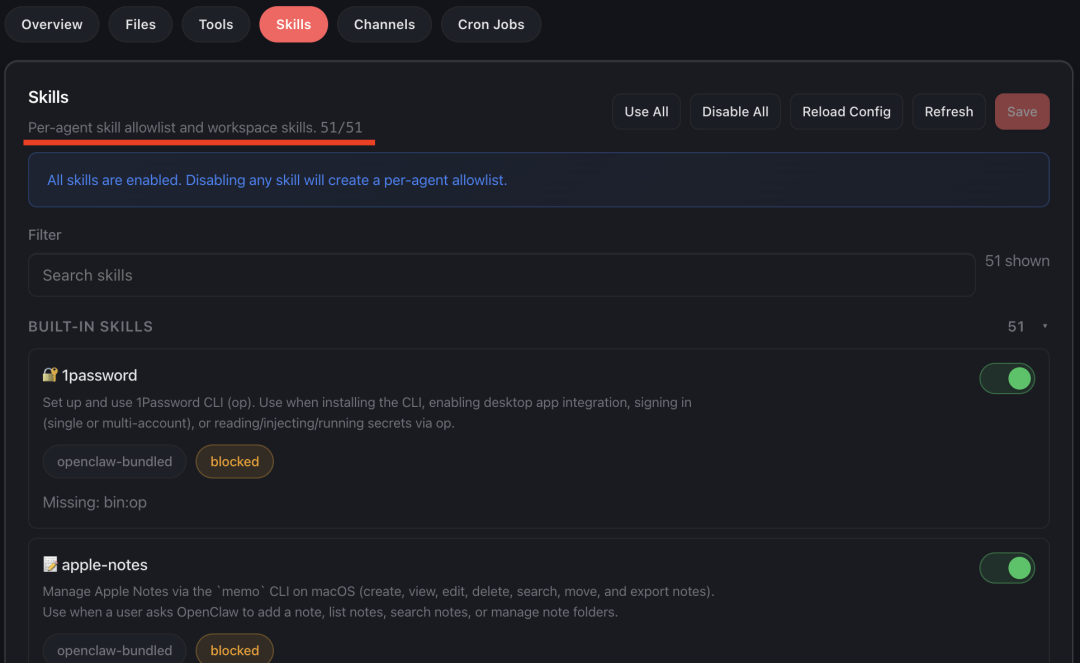Click the BUILT-IN SKILLS section header
This screenshot has width=1080, height=663.
pos(91,327)
